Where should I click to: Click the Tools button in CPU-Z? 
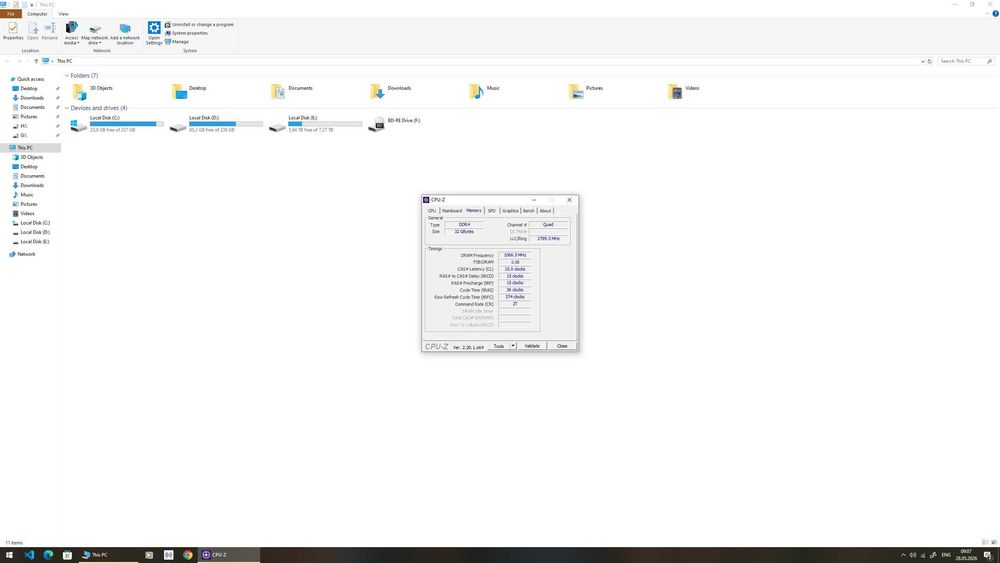point(499,346)
